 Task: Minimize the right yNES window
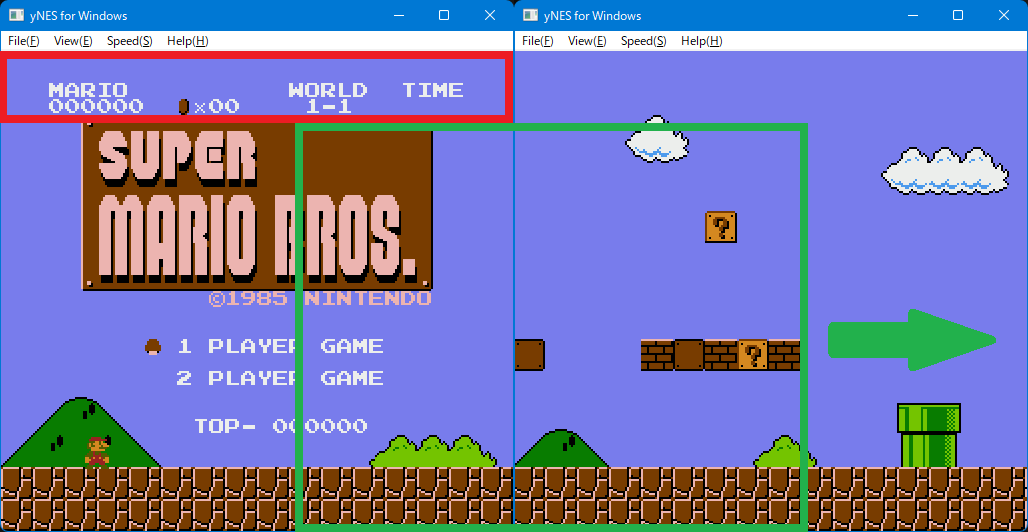pyautogui.click(x=912, y=15)
